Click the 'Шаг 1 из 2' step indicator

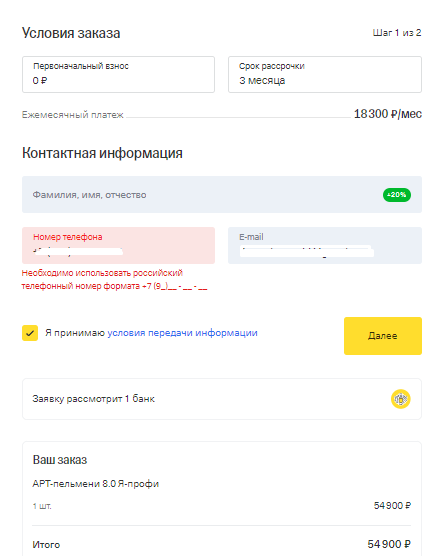click(397, 33)
